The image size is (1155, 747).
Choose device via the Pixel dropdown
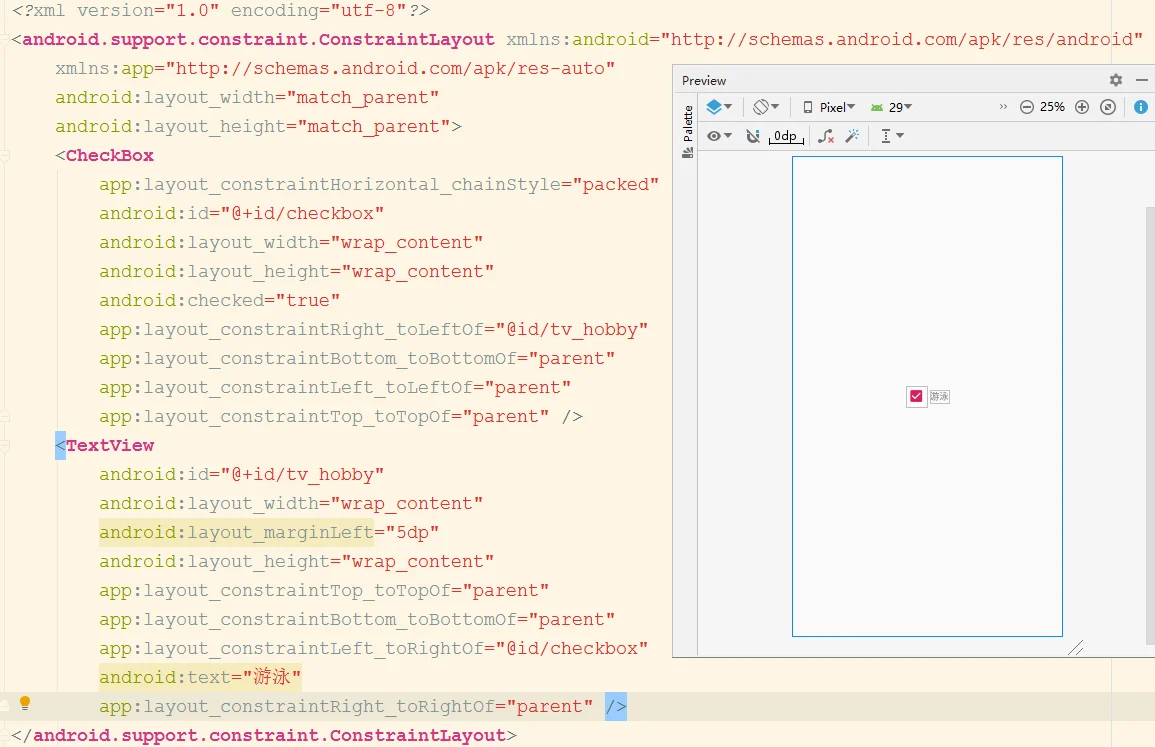pos(829,108)
